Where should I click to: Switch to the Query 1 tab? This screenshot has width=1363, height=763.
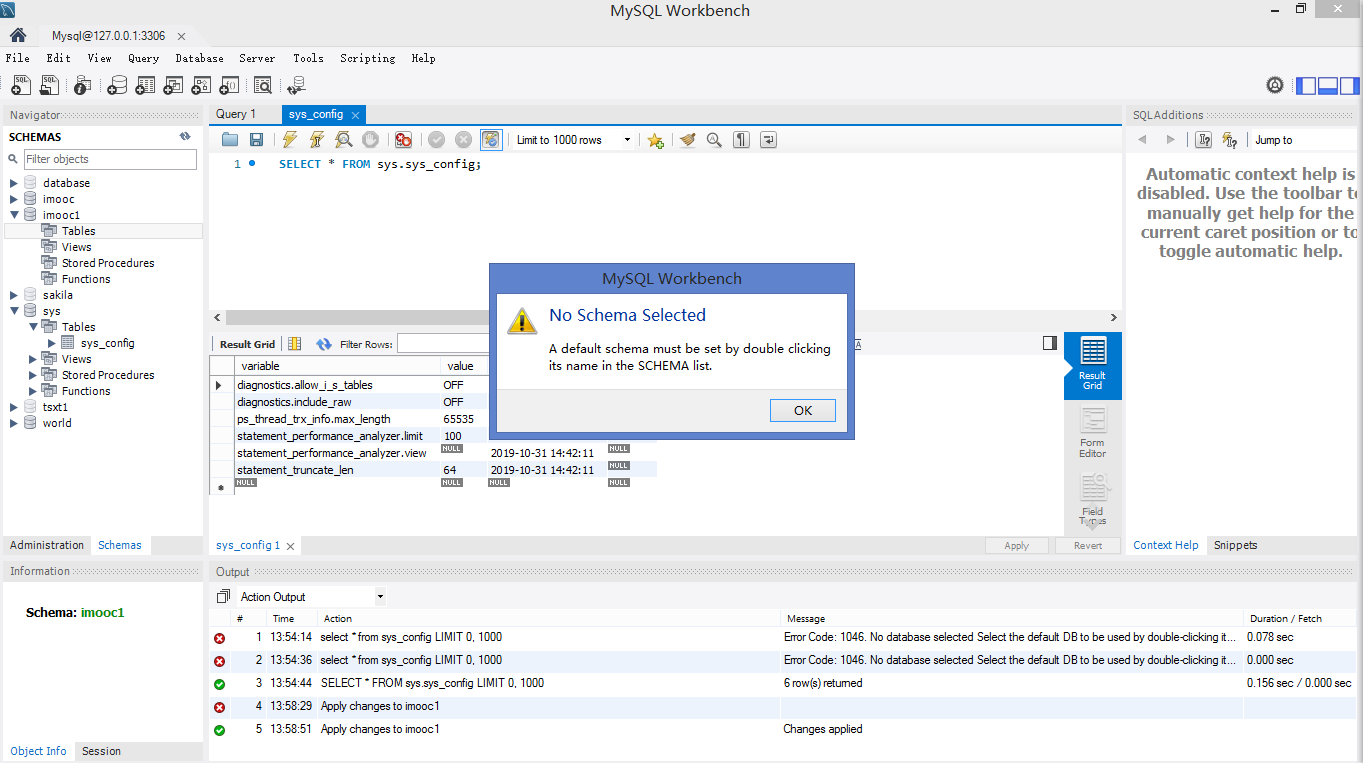click(x=236, y=114)
